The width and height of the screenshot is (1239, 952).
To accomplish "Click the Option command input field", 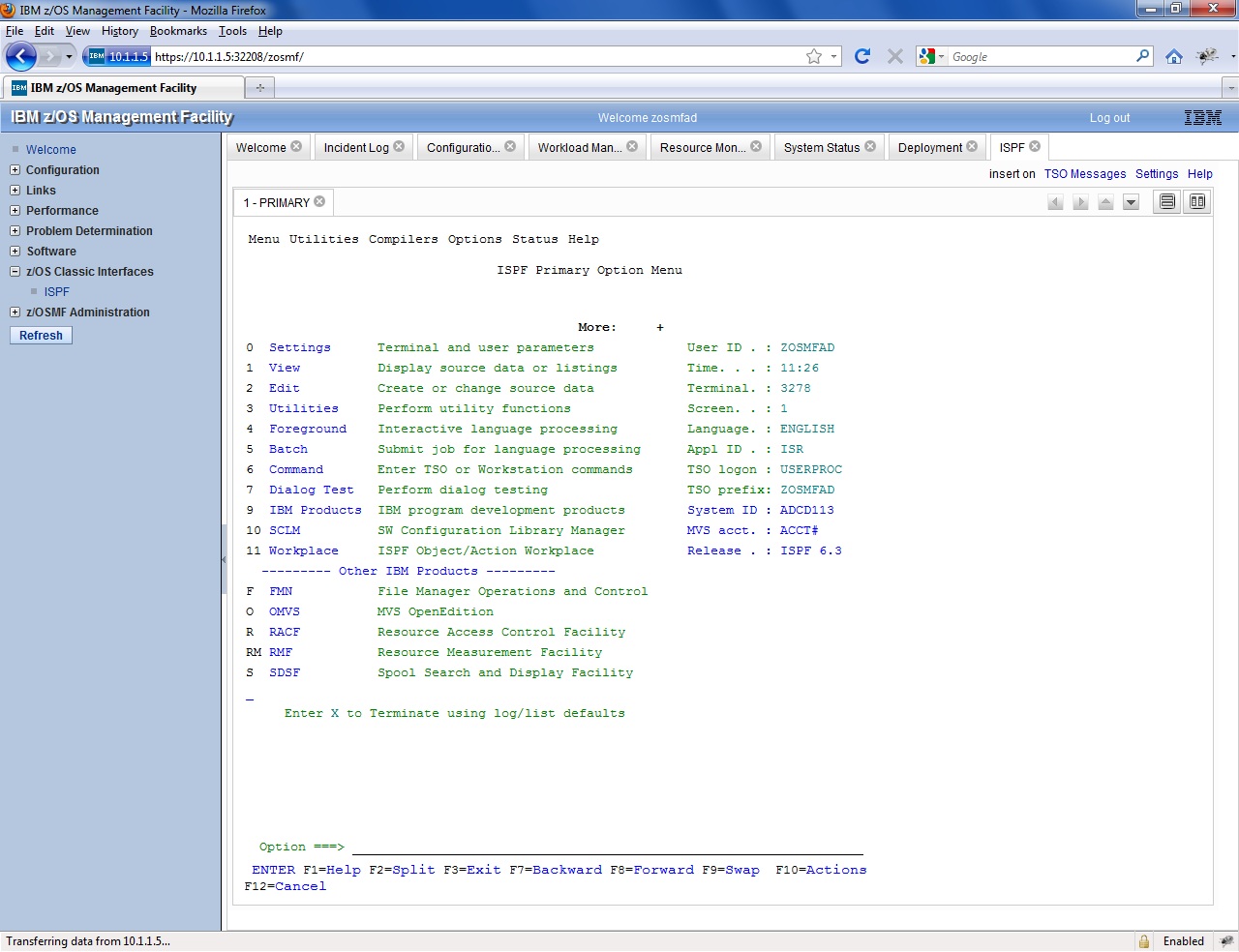I will (607, 847).
